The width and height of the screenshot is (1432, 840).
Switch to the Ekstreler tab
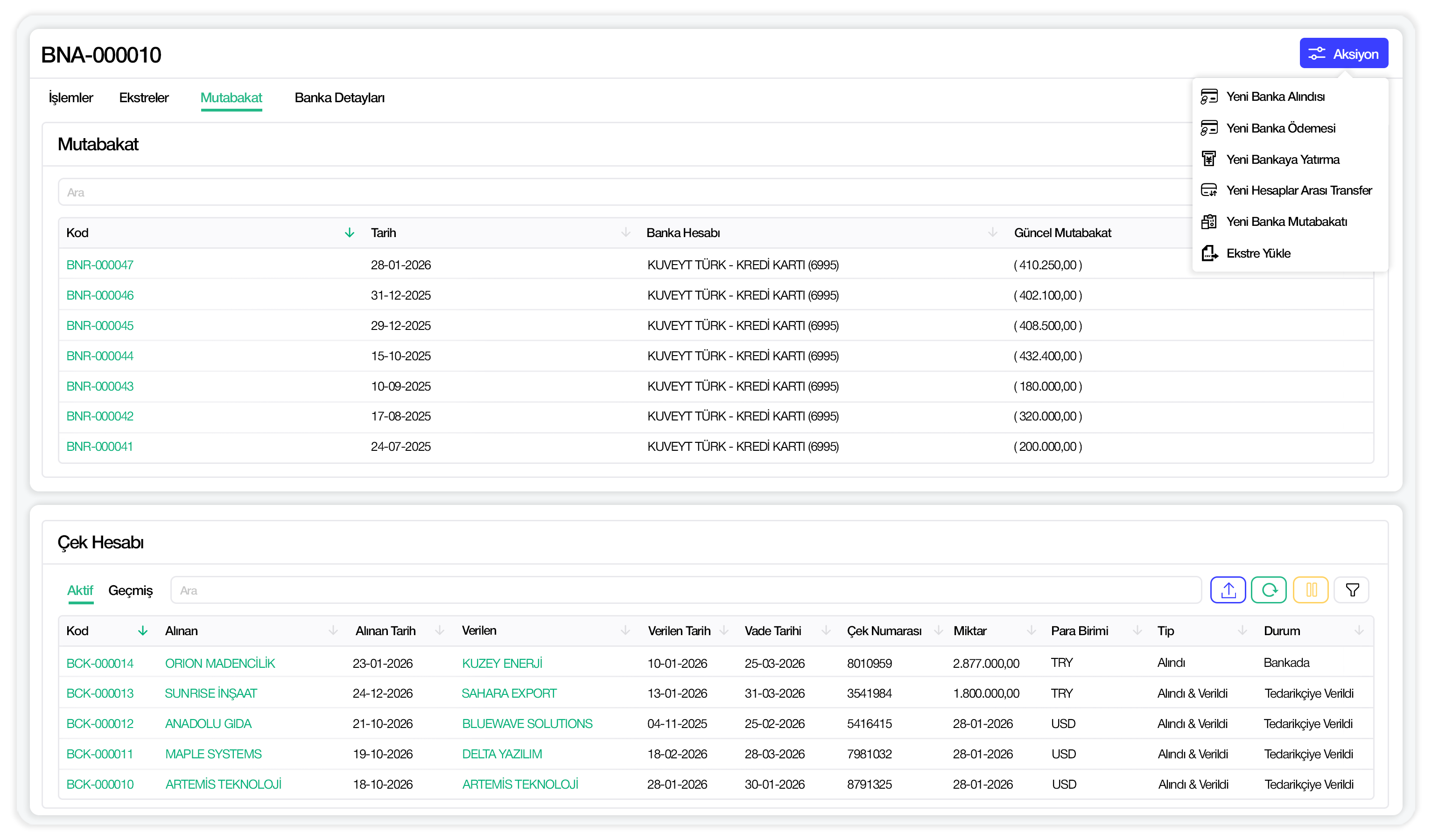144,98
